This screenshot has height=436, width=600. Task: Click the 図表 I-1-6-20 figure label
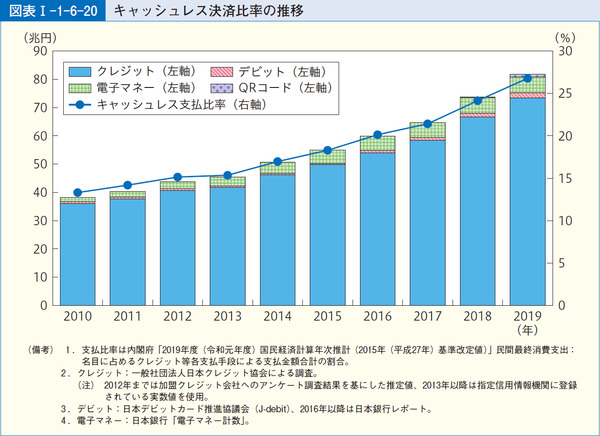[x=53, y=12]
